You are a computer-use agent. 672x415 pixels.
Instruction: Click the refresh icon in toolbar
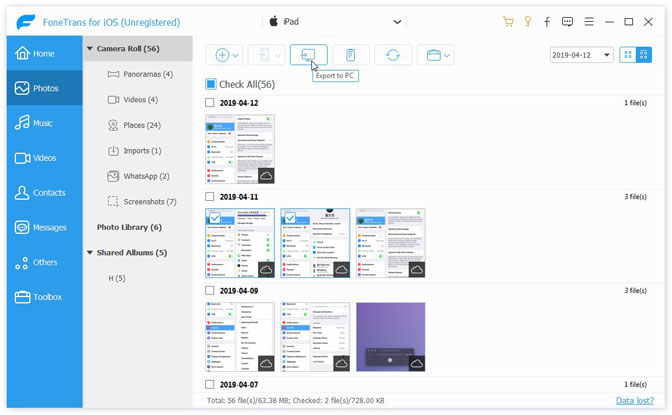point(393,55)
